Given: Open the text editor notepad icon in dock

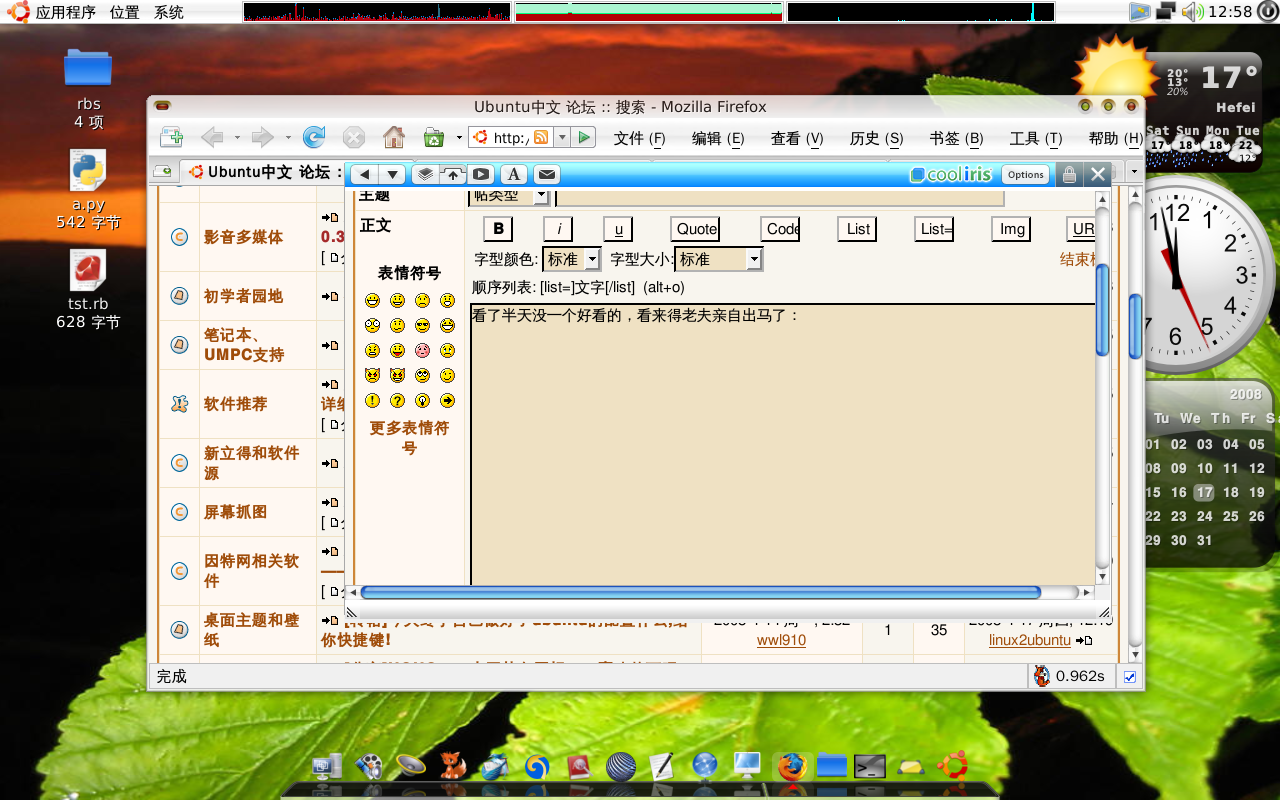Looking at the screenshot, I should (x=661, y=765).
